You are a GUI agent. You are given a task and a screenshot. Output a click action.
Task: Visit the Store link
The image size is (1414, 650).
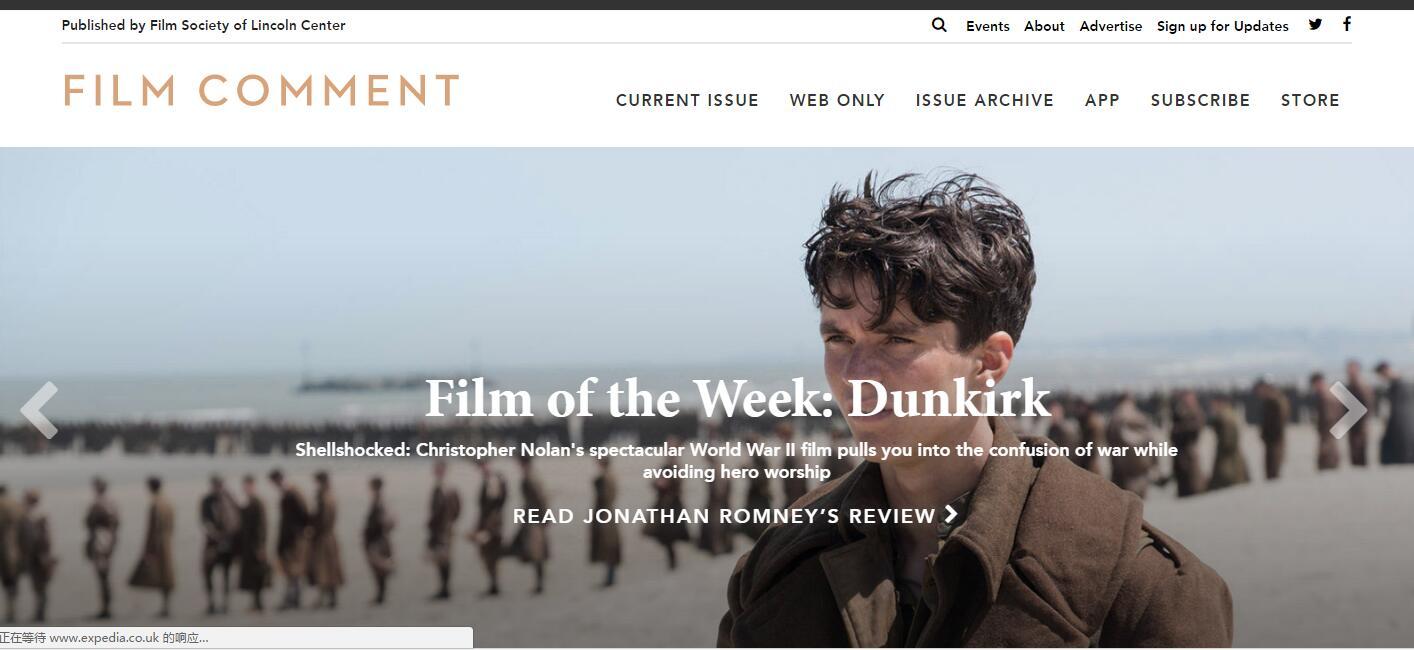pos(1310,100)
